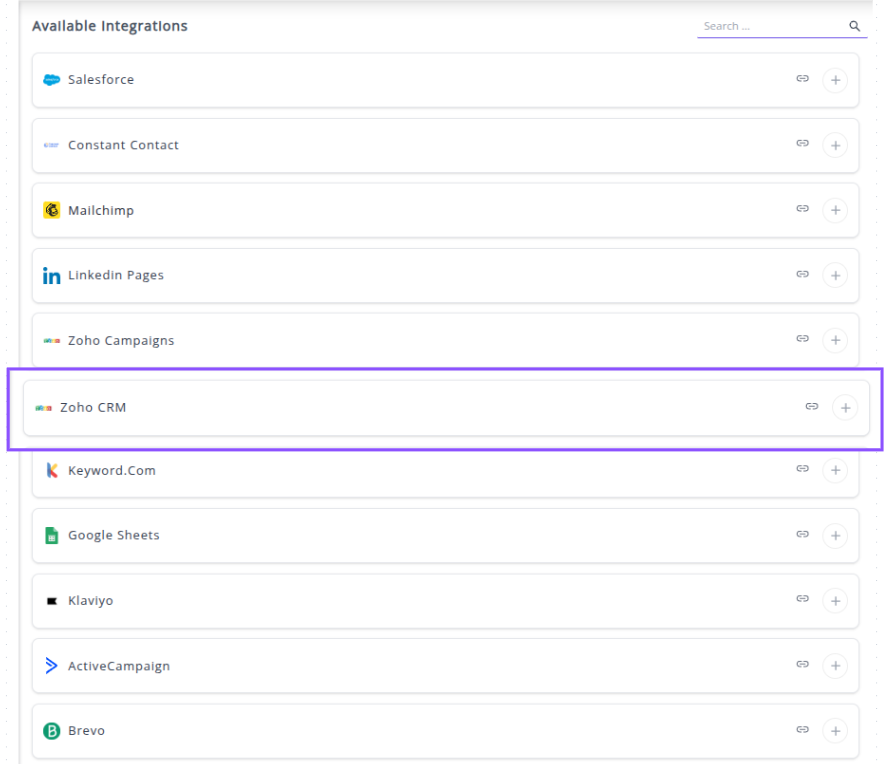Click the plus icon for Keyword.Com
Screen dimensions: 886x764
coord(835,470)
